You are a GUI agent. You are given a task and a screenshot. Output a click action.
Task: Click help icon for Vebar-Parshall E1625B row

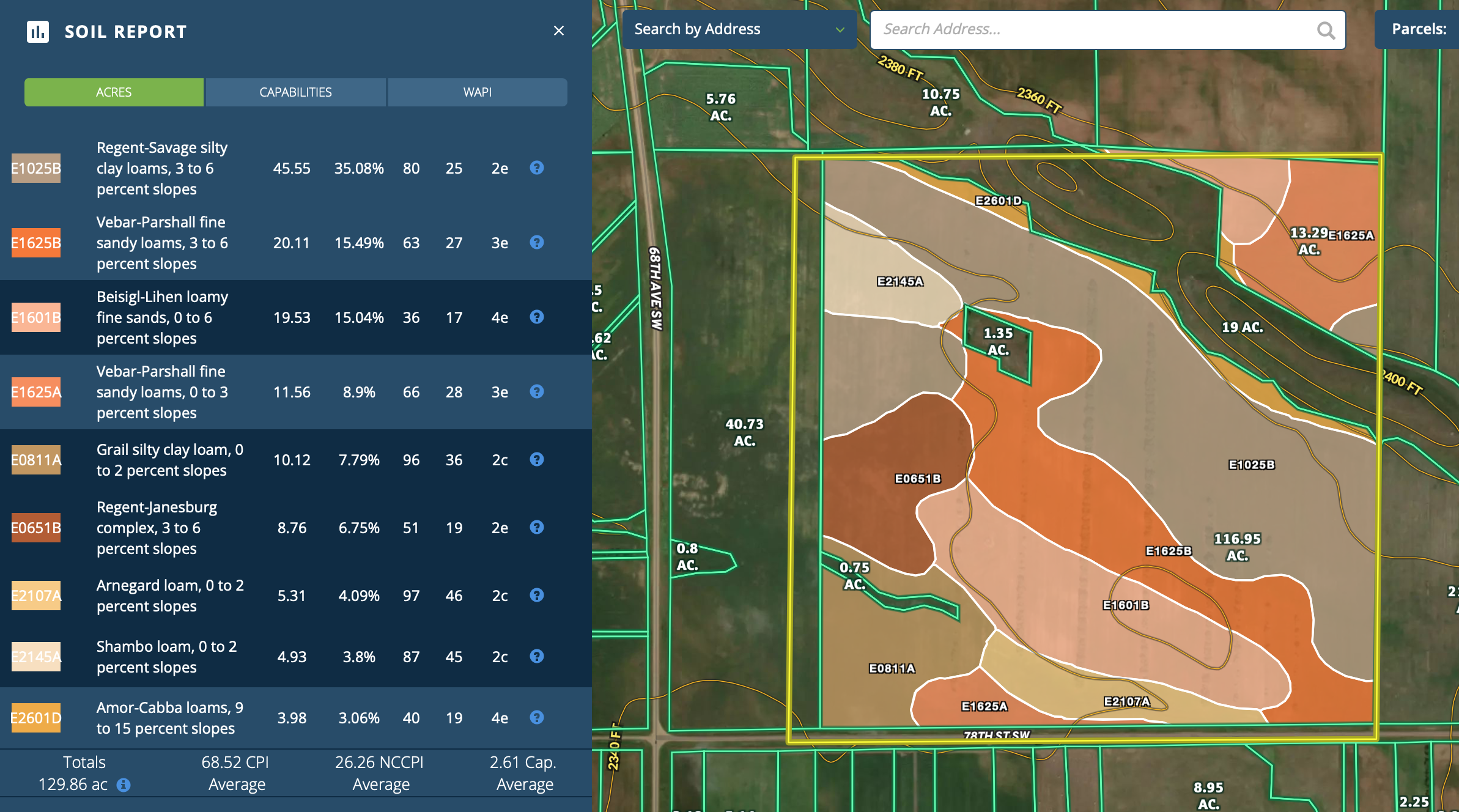pyautogui.click(x=536, y=242)
